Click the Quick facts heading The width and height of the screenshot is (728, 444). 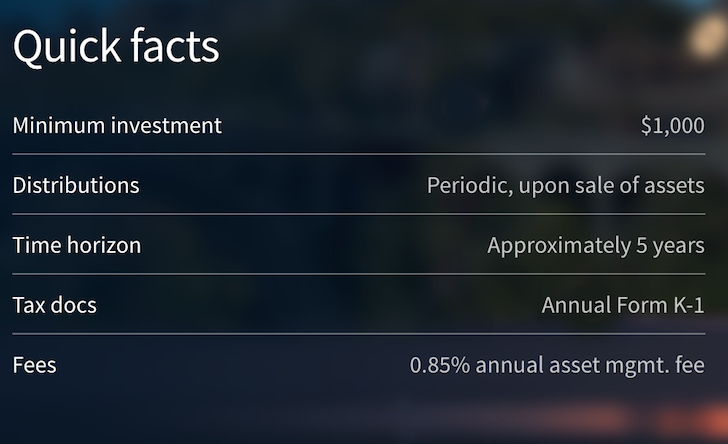pyautogui.click(x=116, y=46)
